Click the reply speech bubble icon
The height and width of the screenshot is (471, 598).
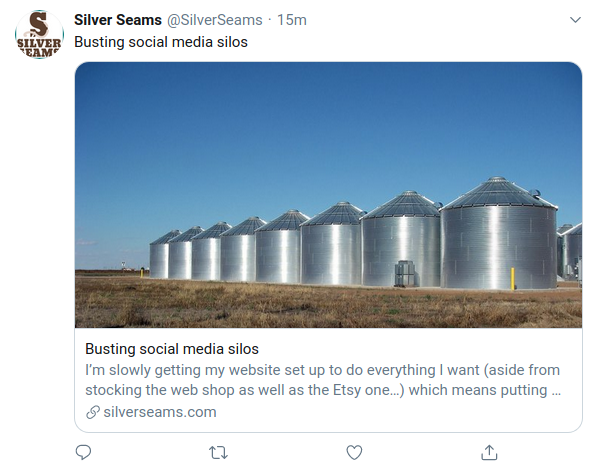pos(83,452)
